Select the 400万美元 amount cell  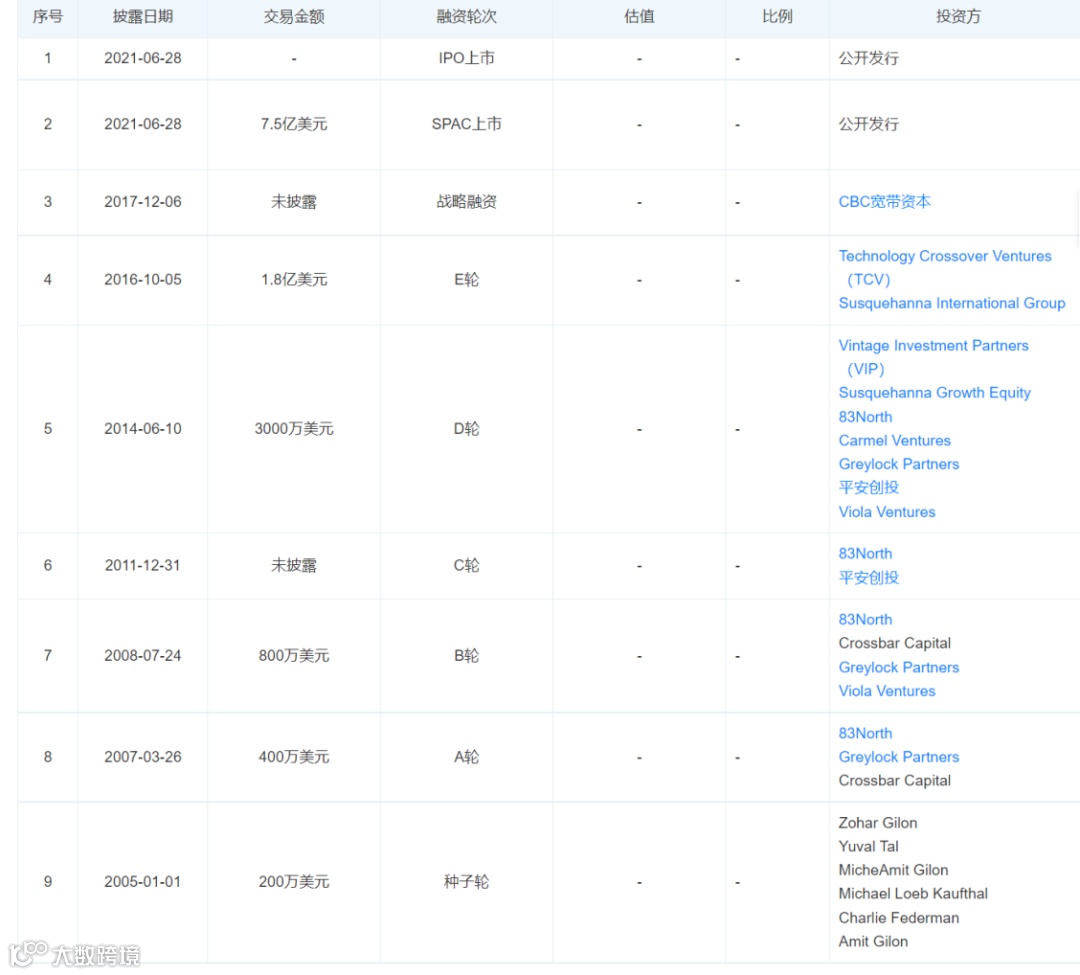tap(294, 757)
